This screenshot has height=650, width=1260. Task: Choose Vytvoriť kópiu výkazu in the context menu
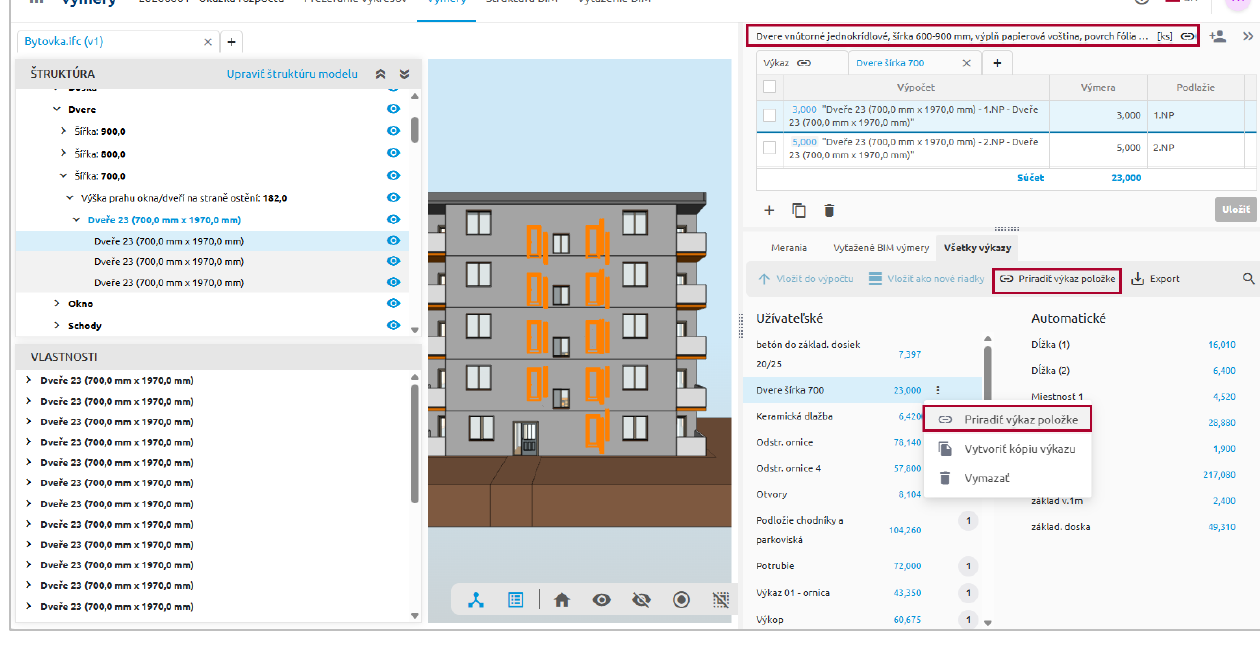[1008, 449]
